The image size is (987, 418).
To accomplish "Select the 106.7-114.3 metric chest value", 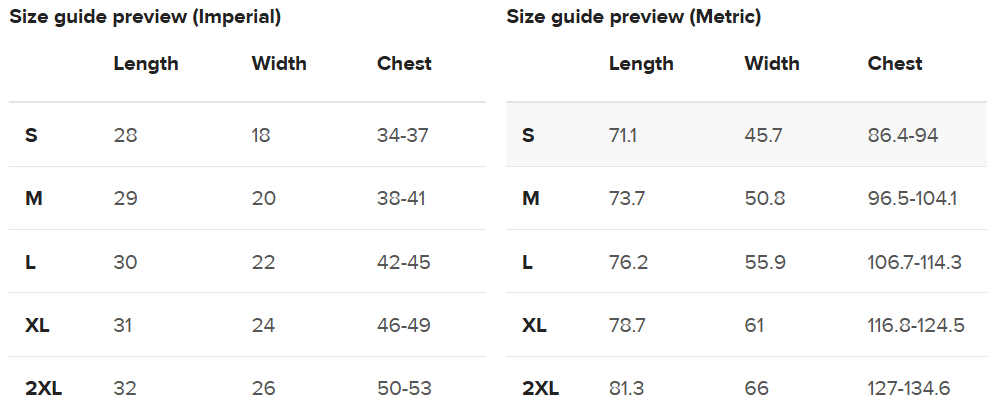I will point(914,262).
